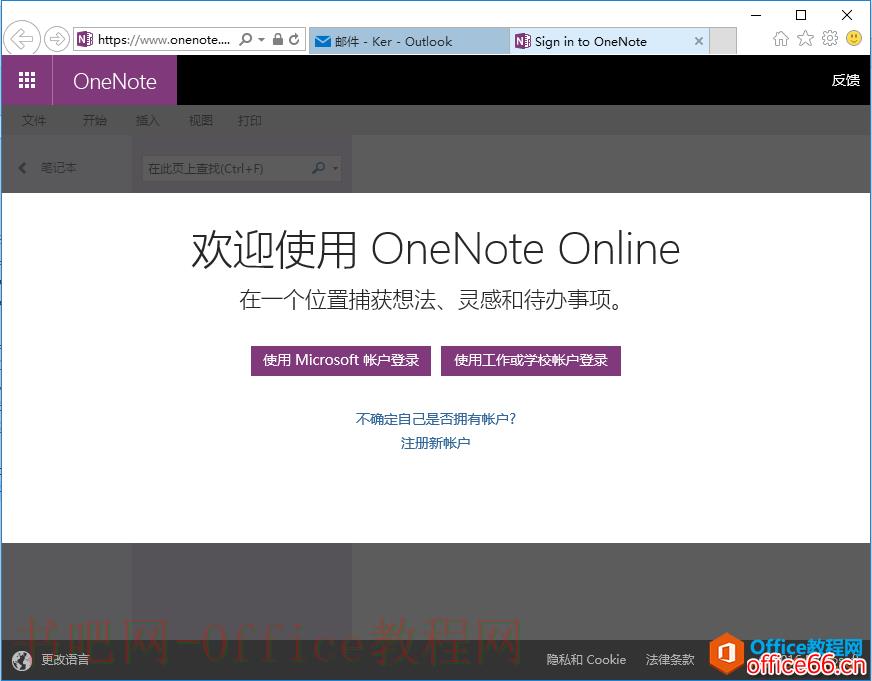This screenshot has height=681, width=872.
Task: Open the 开始 ribbon tab
Action: click(x=95, y=120)
